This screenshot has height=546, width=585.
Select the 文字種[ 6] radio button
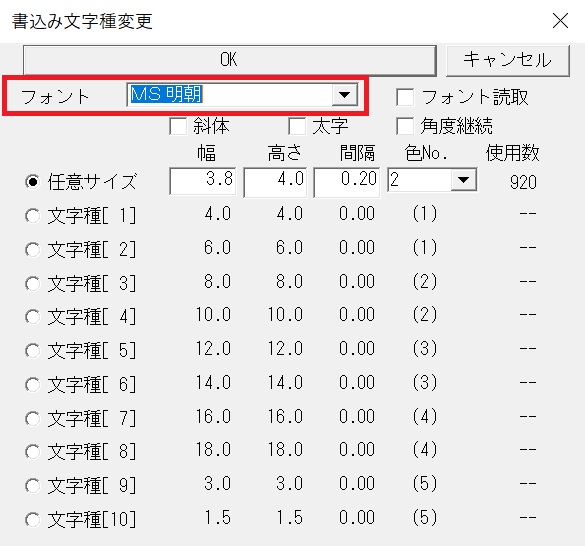[32, 384]
